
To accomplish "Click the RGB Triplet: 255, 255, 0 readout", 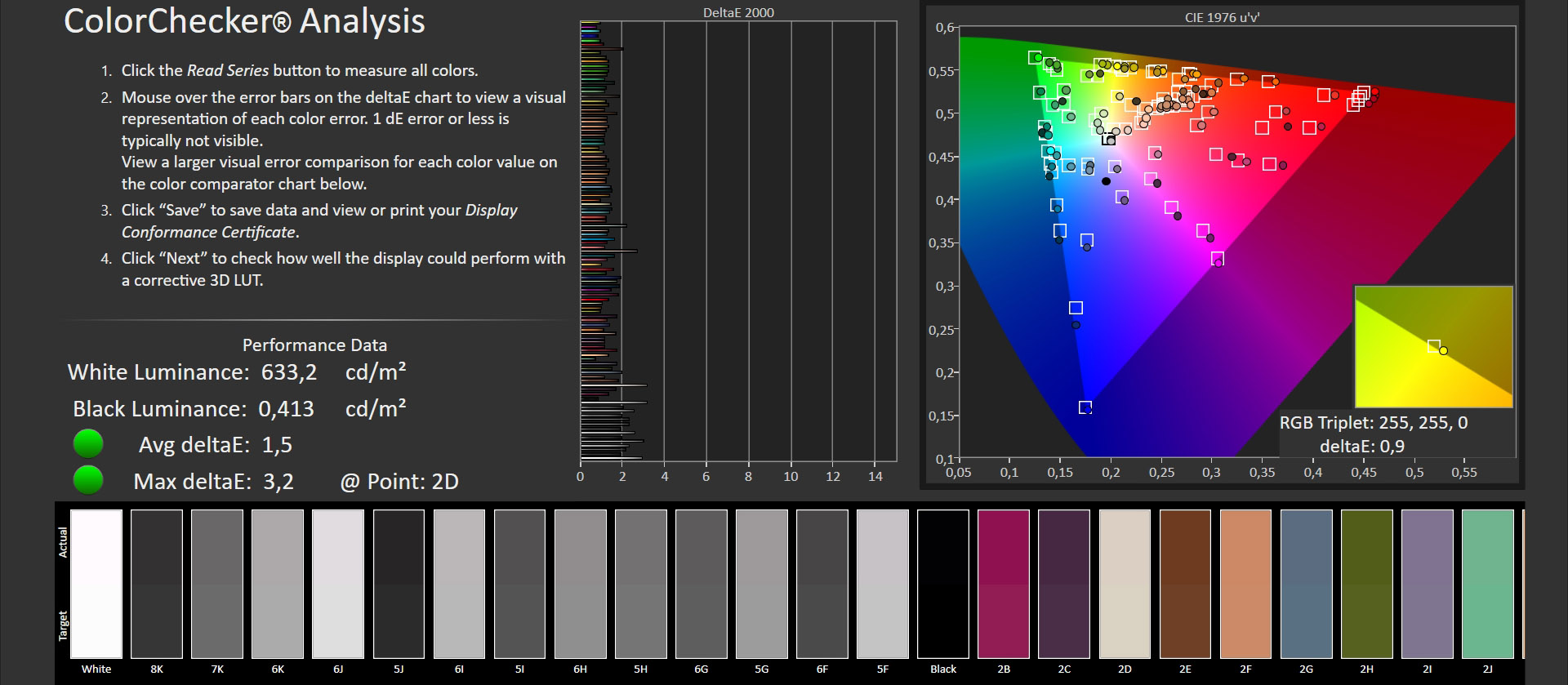I will (x=1374, y=423).
